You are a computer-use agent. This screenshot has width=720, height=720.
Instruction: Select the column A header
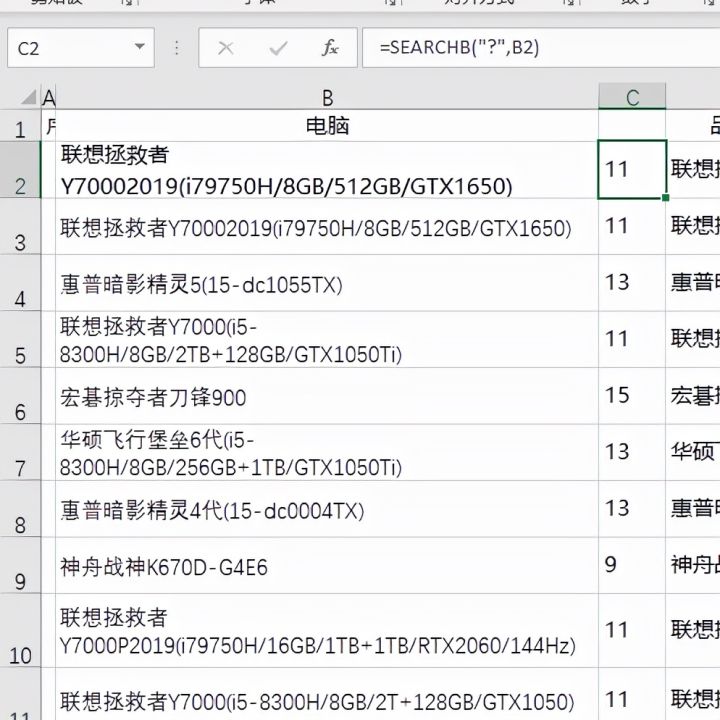click(48, 97)
